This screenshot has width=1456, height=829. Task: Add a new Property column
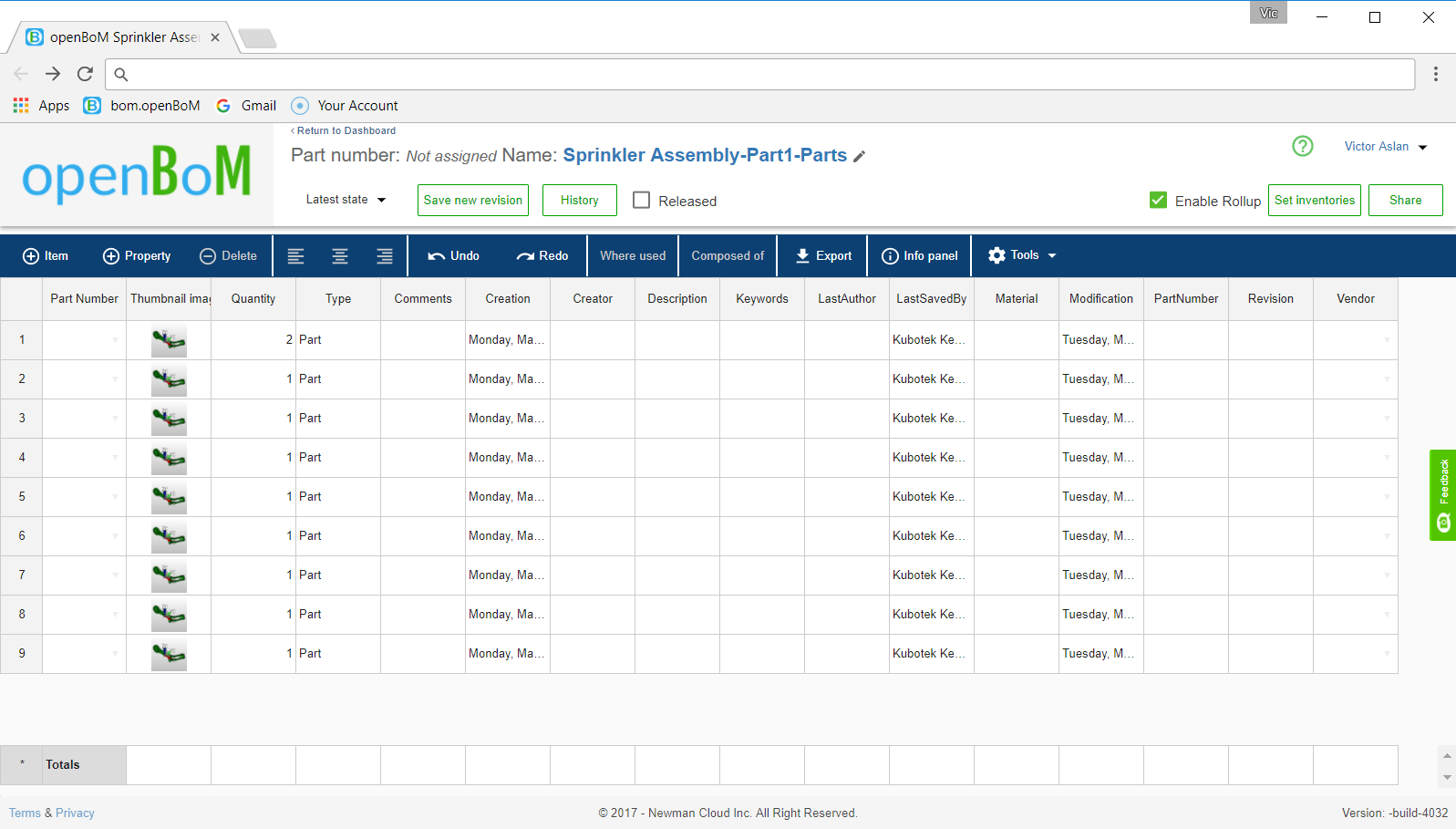coord(137,256)
